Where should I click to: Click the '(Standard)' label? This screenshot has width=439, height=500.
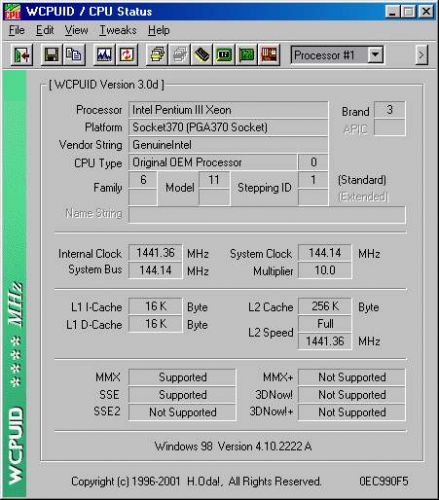point(362,180)
